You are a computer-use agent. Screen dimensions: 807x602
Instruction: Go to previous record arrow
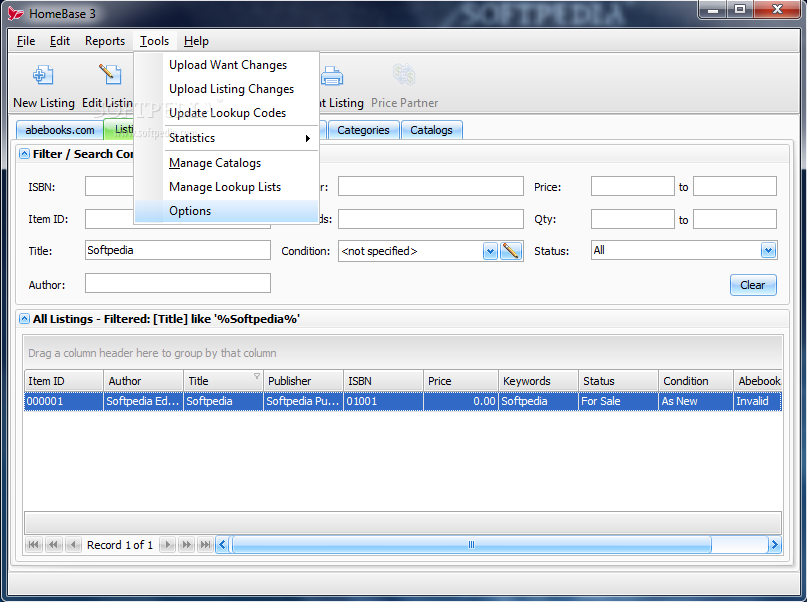click(74, 544)
